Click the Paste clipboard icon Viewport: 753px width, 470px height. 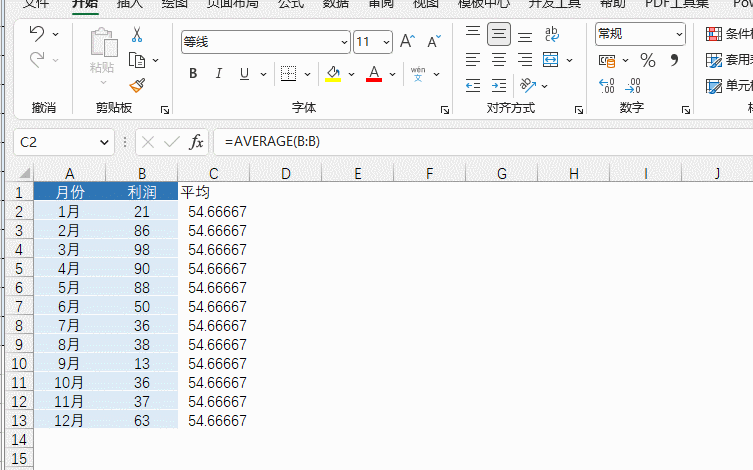coord(104,42)
